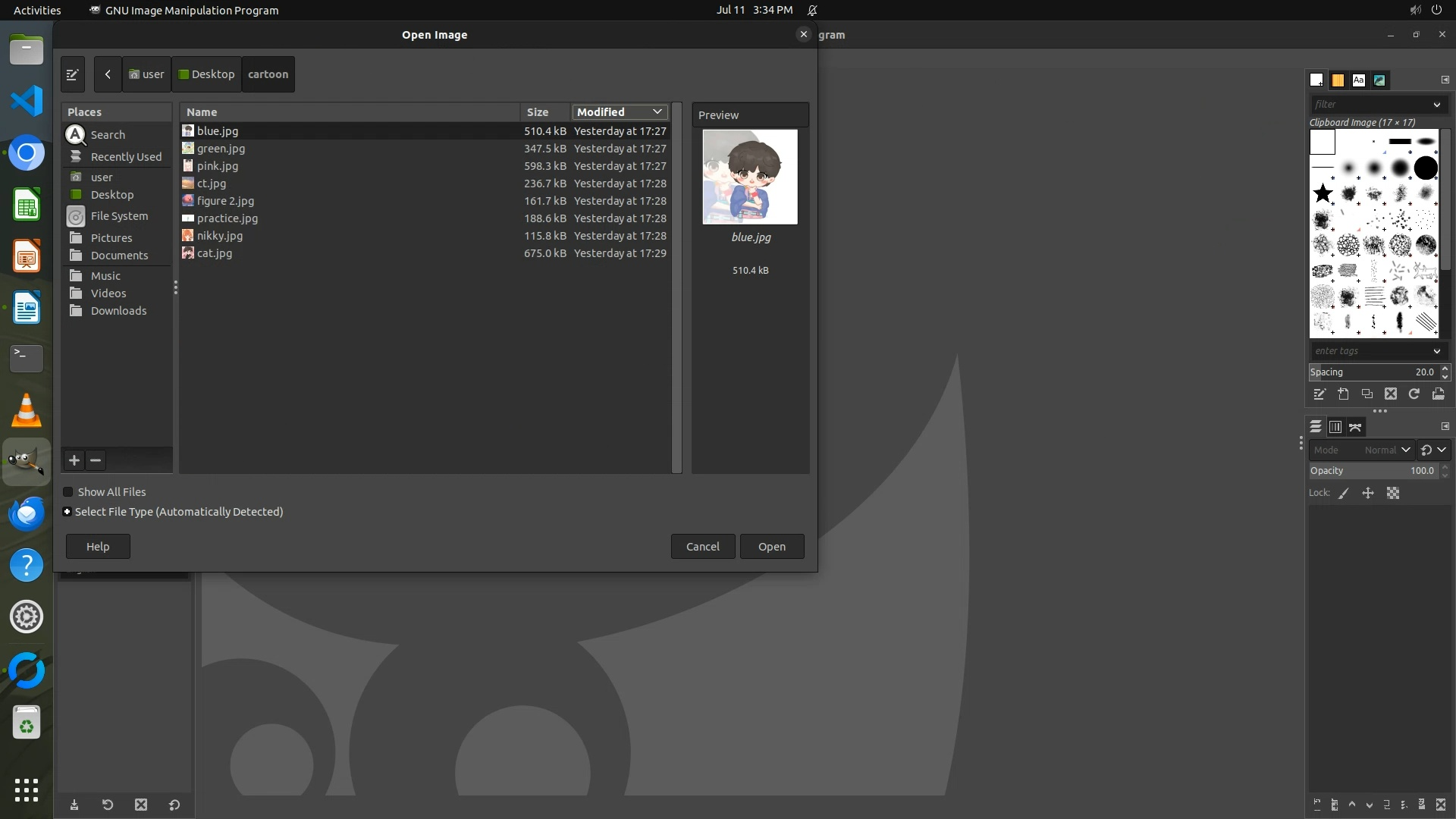This screenshot has height=819, width=1456.
Task: Click the Cancel button
Action: [x=702, y=547]
